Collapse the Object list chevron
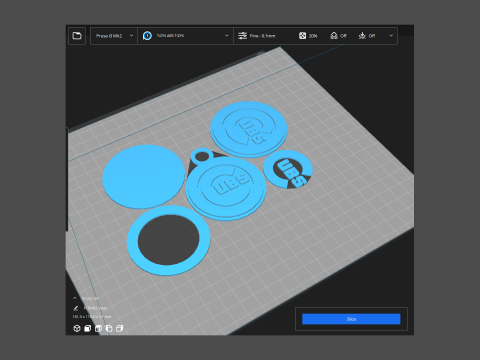Image resolution: width=480 pixels, height=360 pixels. 75,298
